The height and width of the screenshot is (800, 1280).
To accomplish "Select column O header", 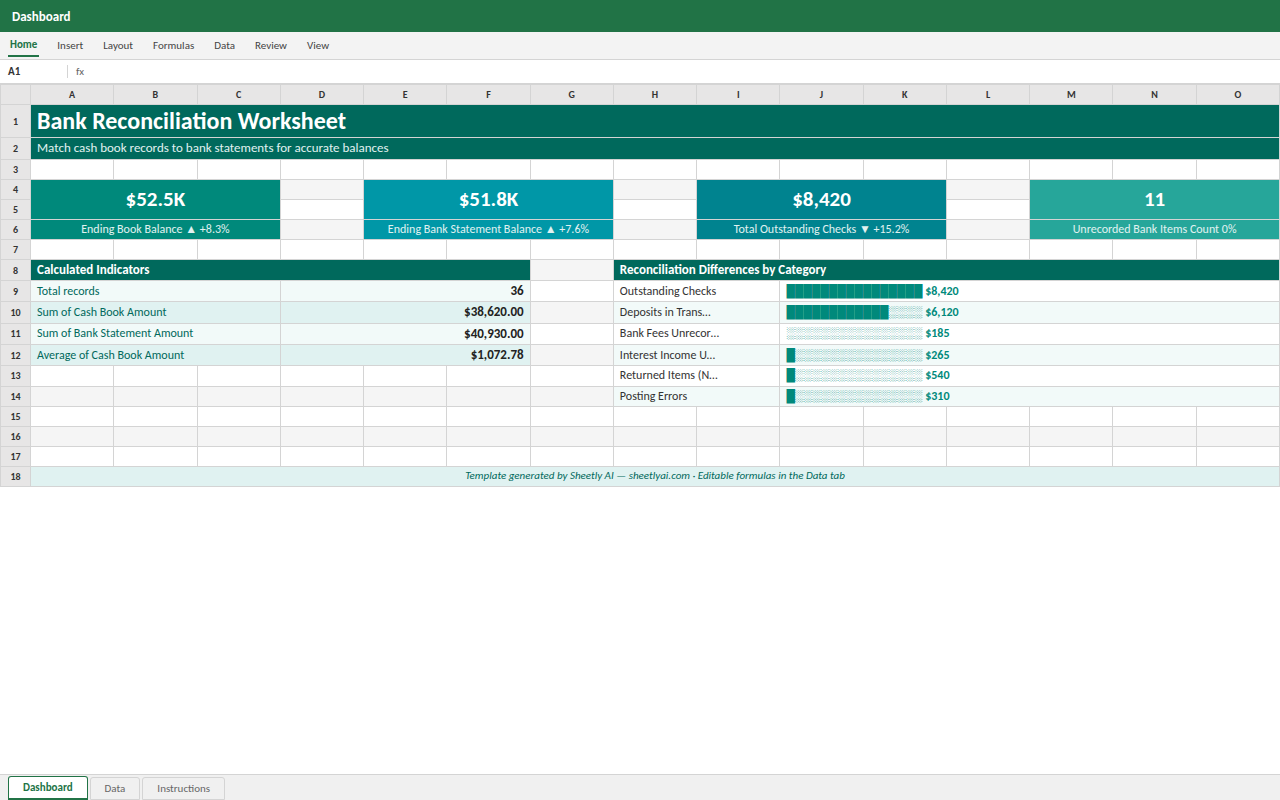I will tap(1238, 95).
